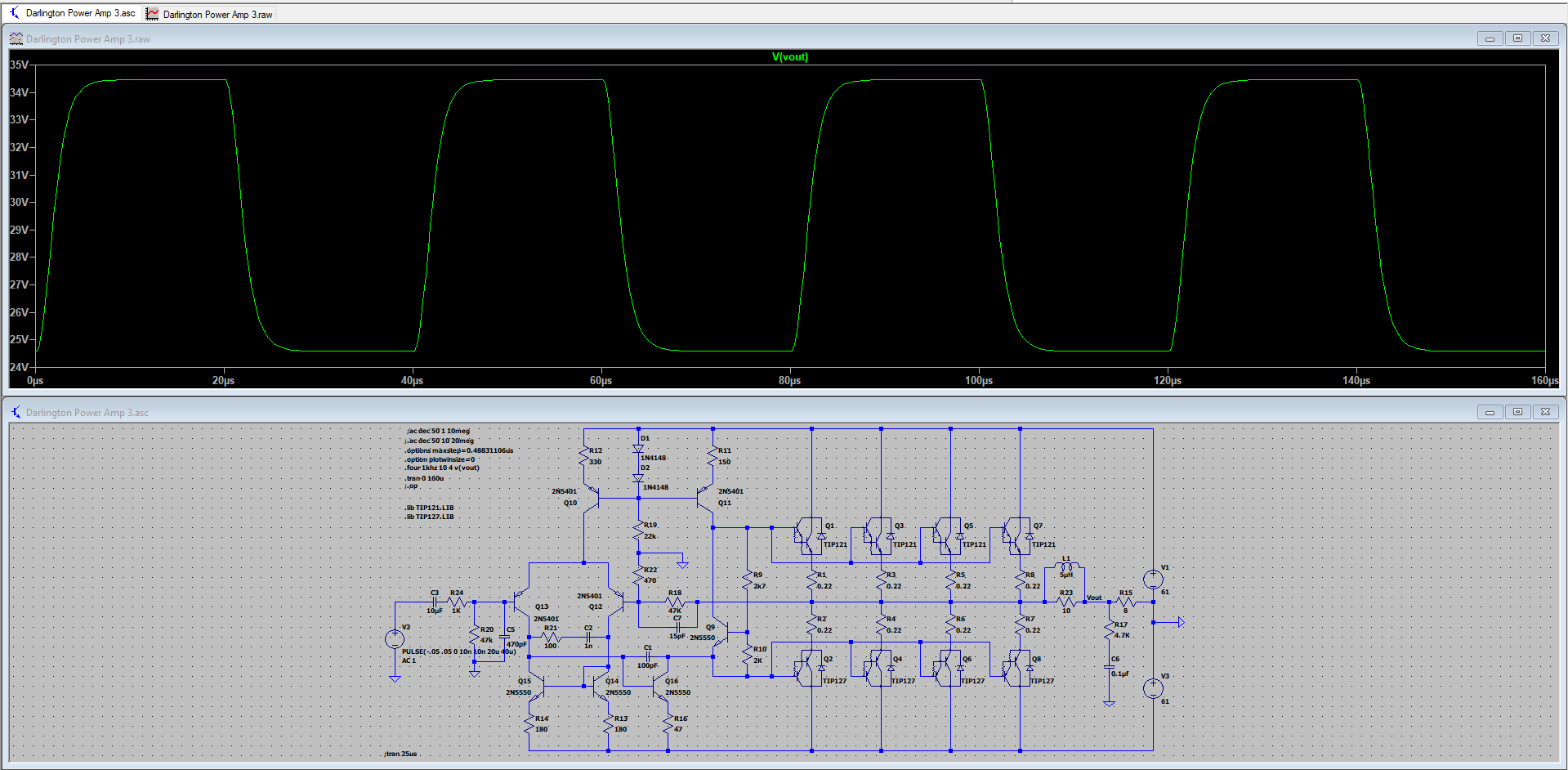Image resolution: width=1568 pixels, height=770 pixels.
Task: Click the 30V vertical axis label
Action: click(19, 202)
